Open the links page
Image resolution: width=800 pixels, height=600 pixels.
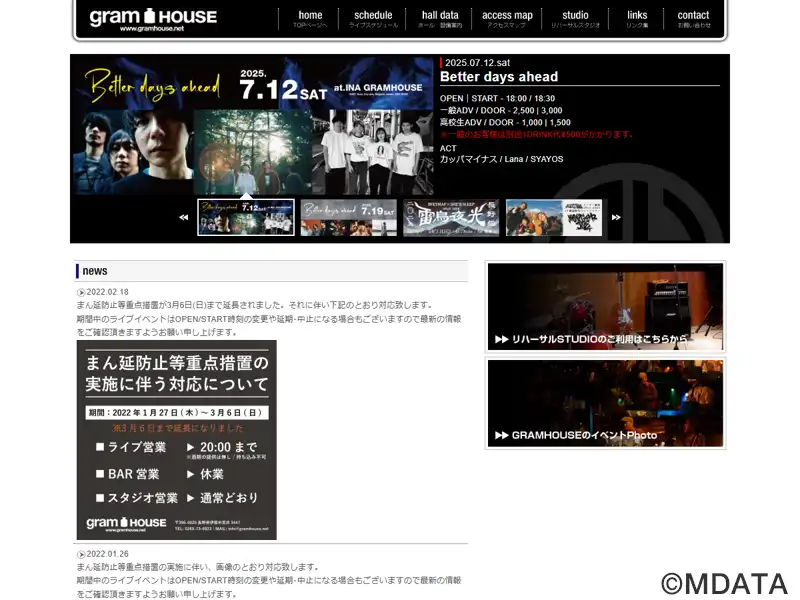coord(637,19)
